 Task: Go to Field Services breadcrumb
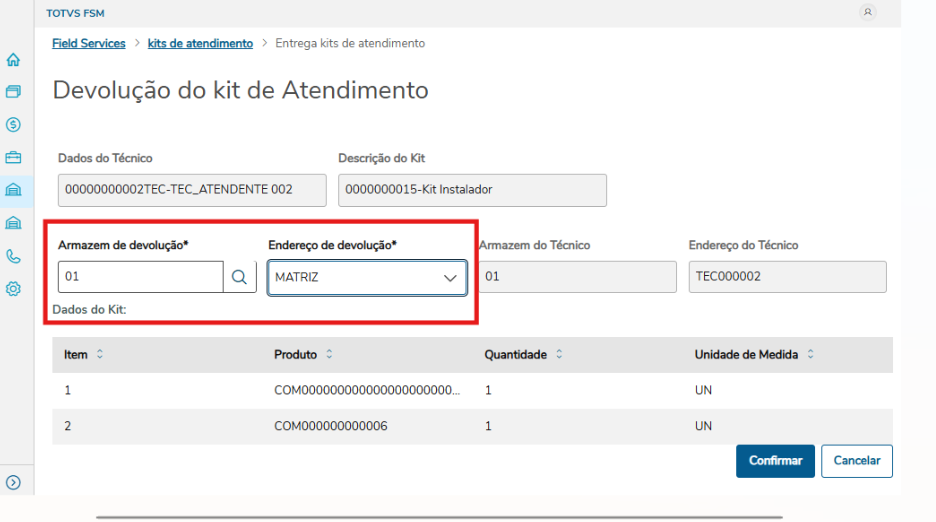[89, 44]
